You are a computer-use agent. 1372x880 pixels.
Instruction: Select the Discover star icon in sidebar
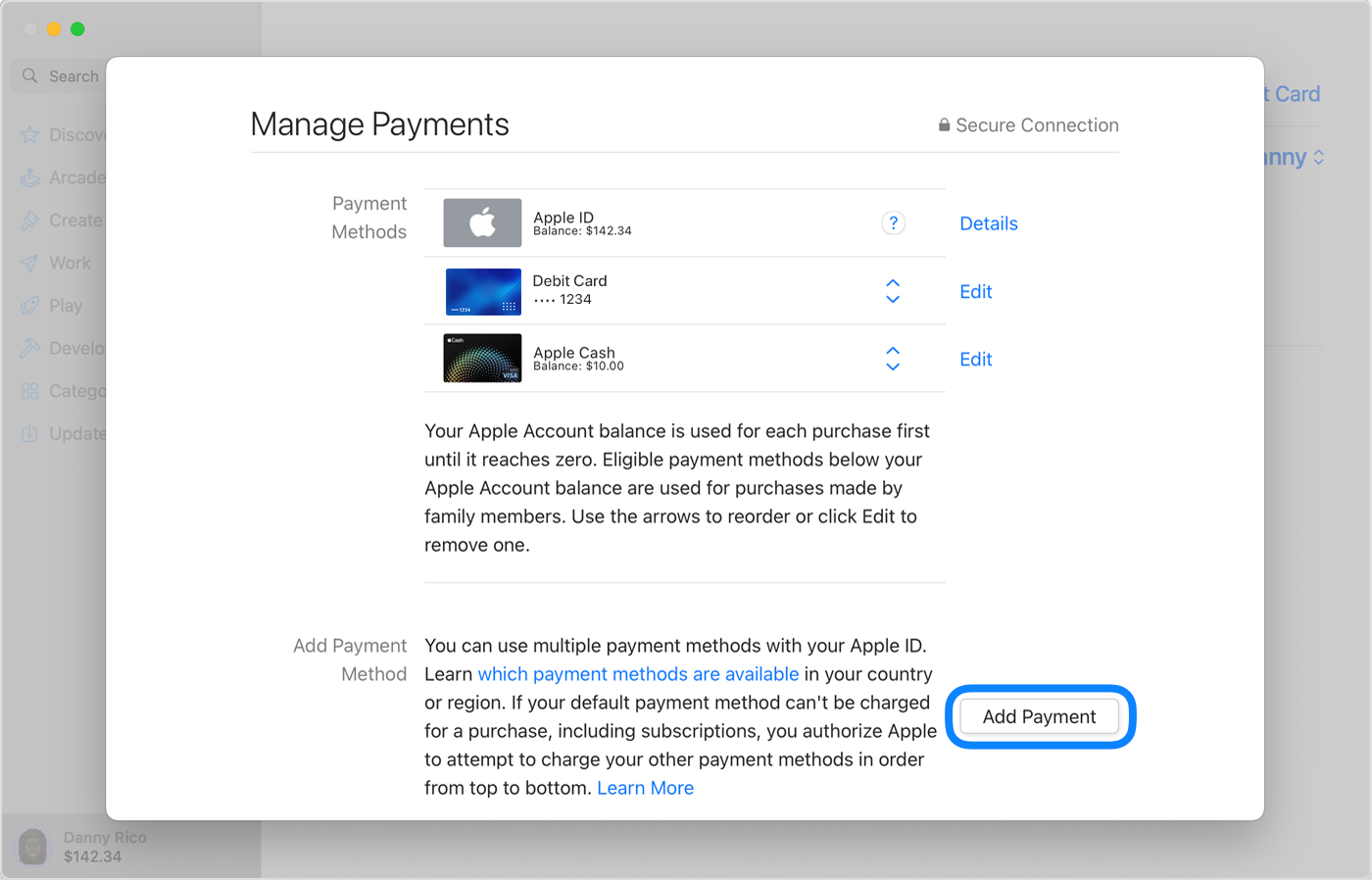pyautogui.click(x=31, y=134)
